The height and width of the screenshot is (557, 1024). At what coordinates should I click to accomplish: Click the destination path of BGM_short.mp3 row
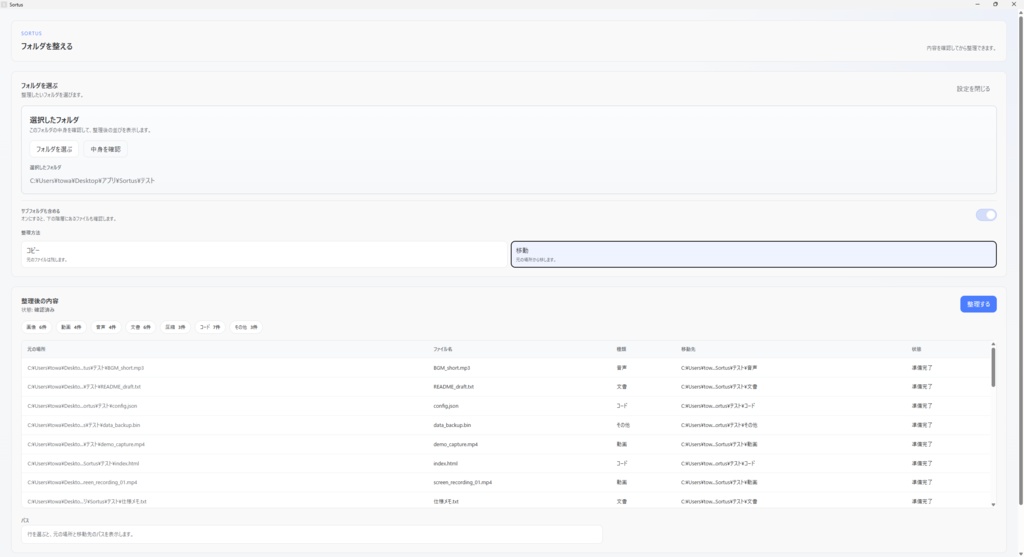click(719, 368)
